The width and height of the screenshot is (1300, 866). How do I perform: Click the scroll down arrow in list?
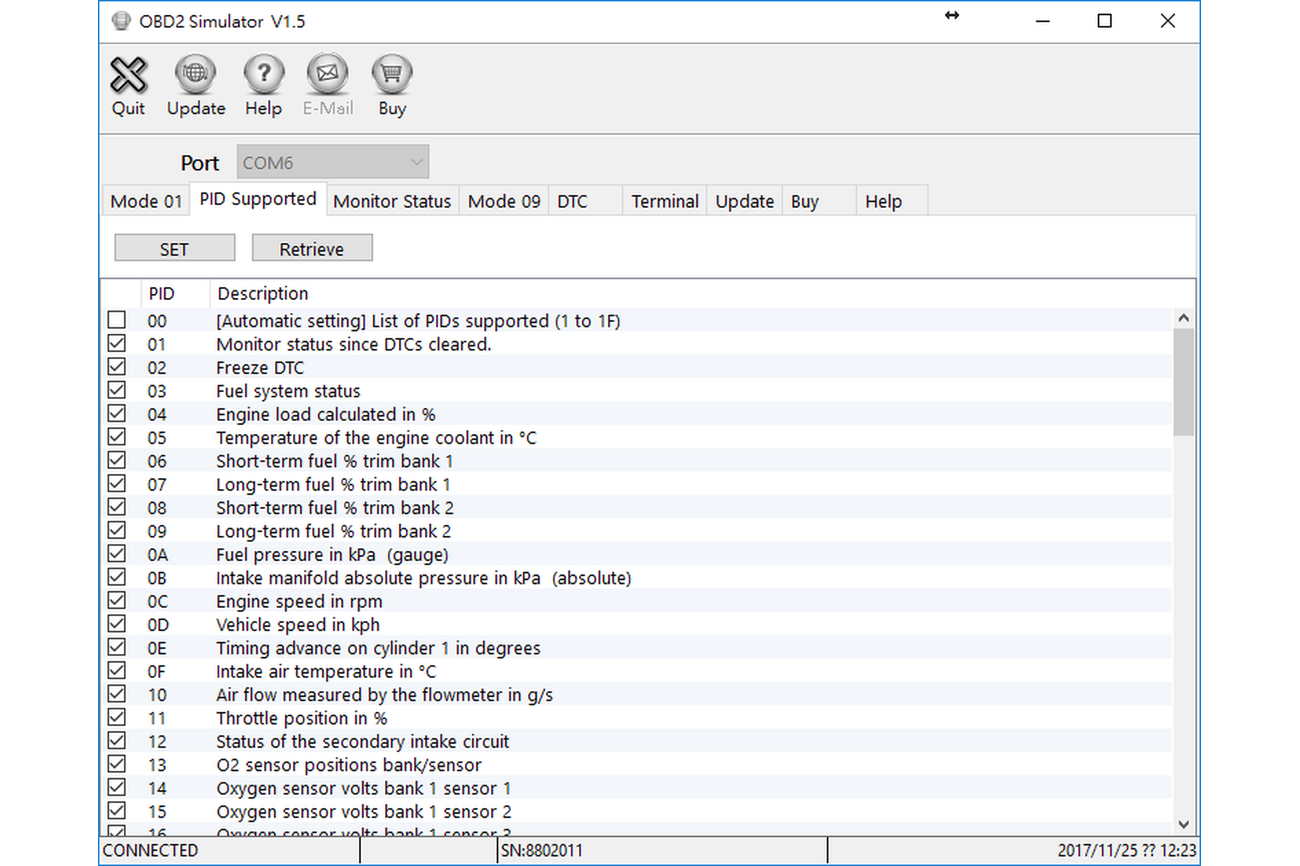[1184, 824]
